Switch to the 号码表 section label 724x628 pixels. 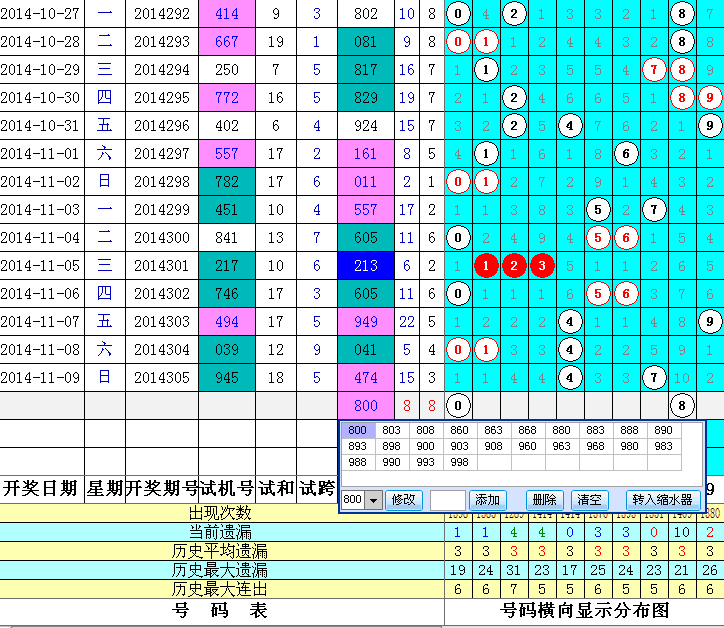click(x=221, y=612)
